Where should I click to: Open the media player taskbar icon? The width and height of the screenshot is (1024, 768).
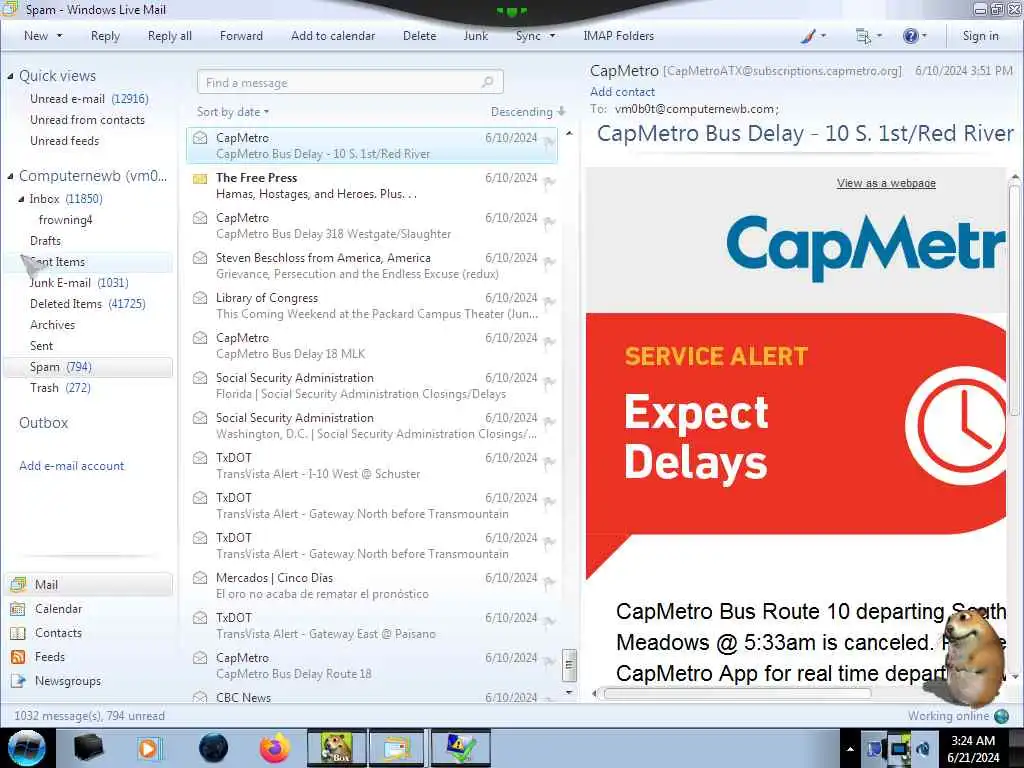click(x=150, y=748)
